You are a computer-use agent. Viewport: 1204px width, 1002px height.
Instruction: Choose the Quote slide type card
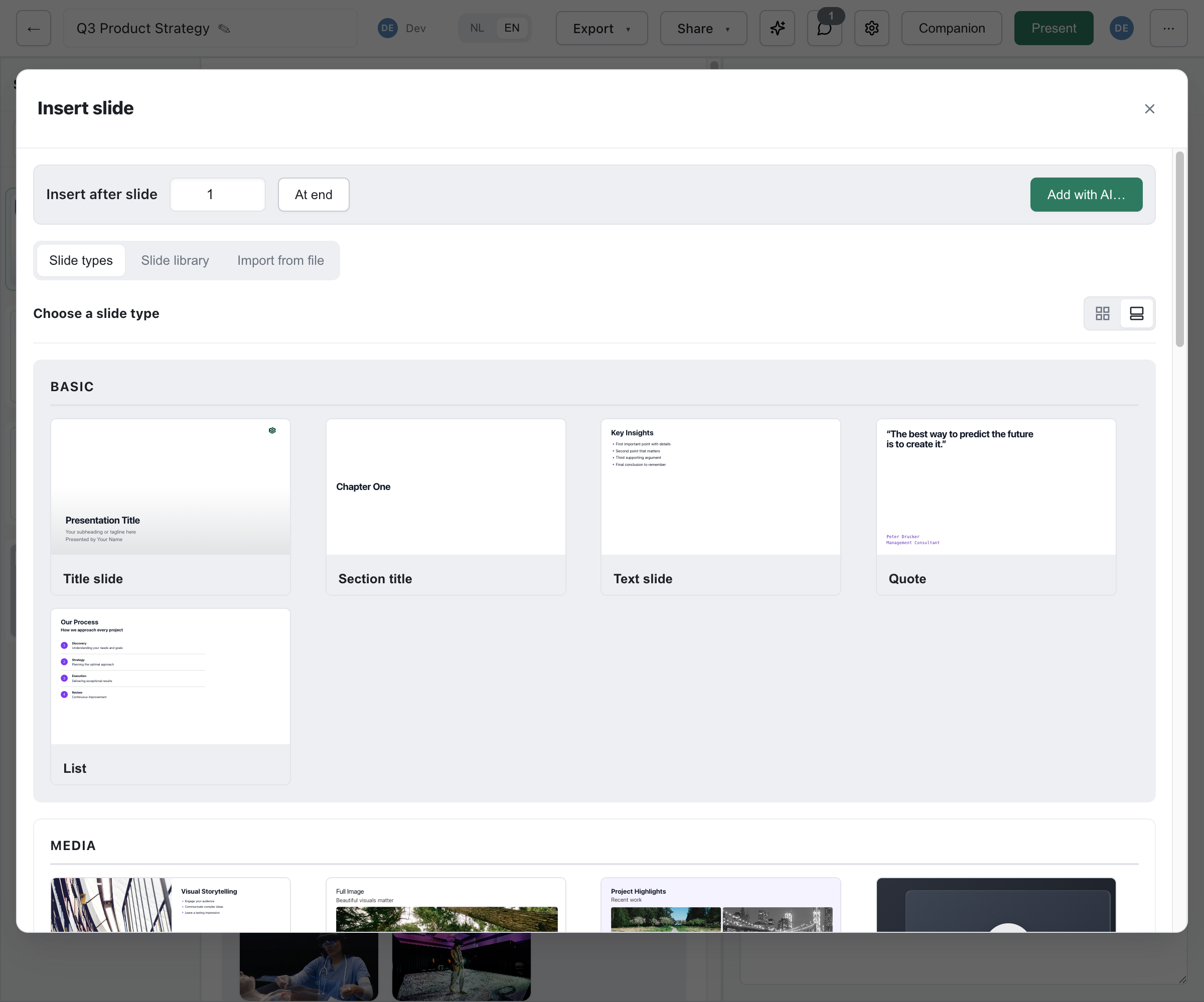996,507
